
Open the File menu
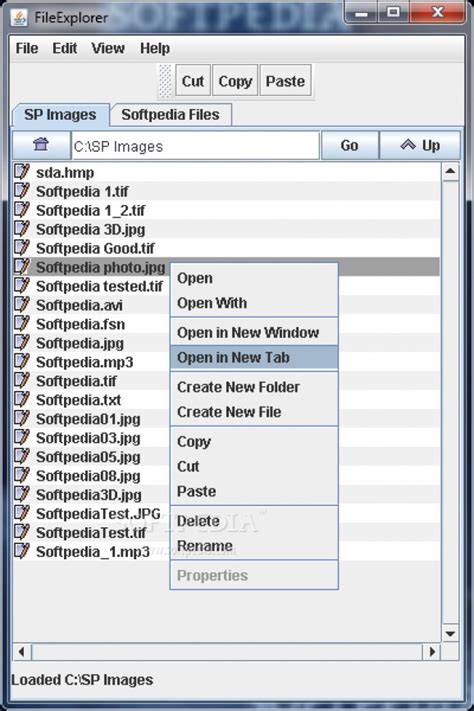(x=27, y=48)
